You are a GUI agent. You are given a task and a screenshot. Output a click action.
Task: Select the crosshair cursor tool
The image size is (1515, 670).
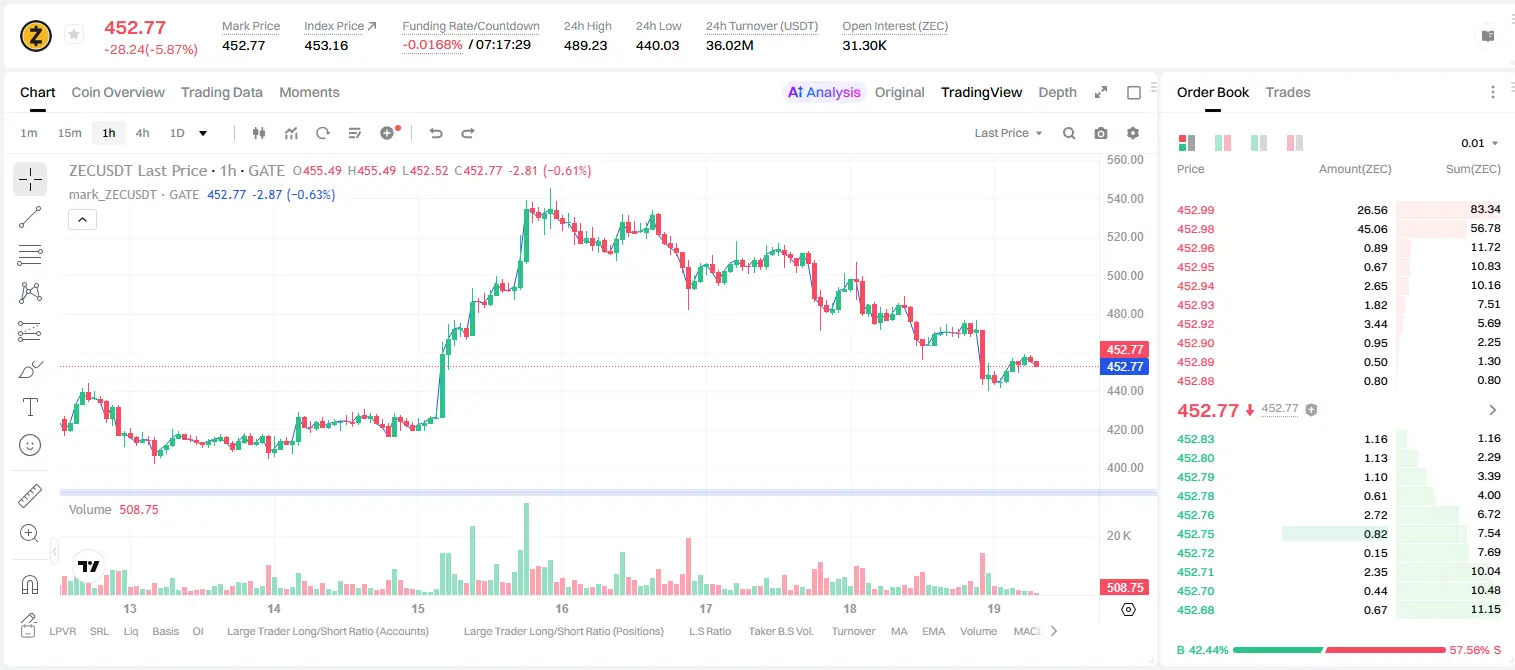(x=30, y=179)
